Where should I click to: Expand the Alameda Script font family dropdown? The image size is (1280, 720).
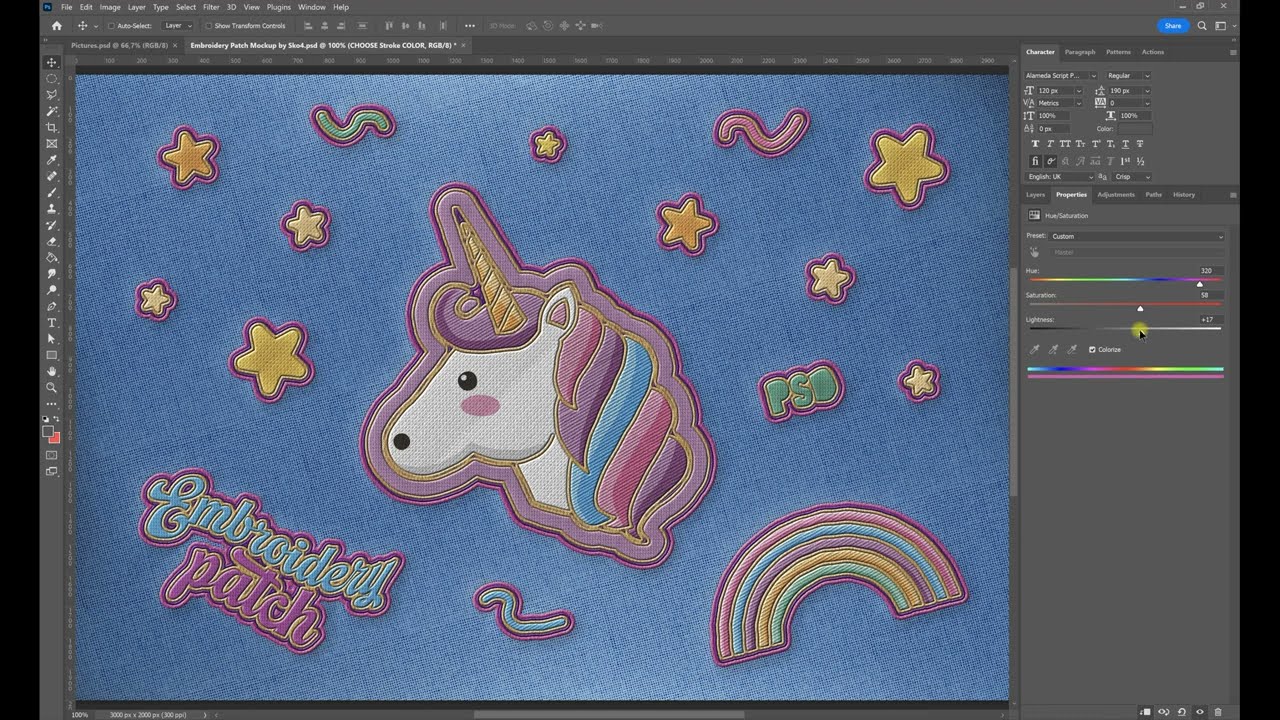(1061, 76)
